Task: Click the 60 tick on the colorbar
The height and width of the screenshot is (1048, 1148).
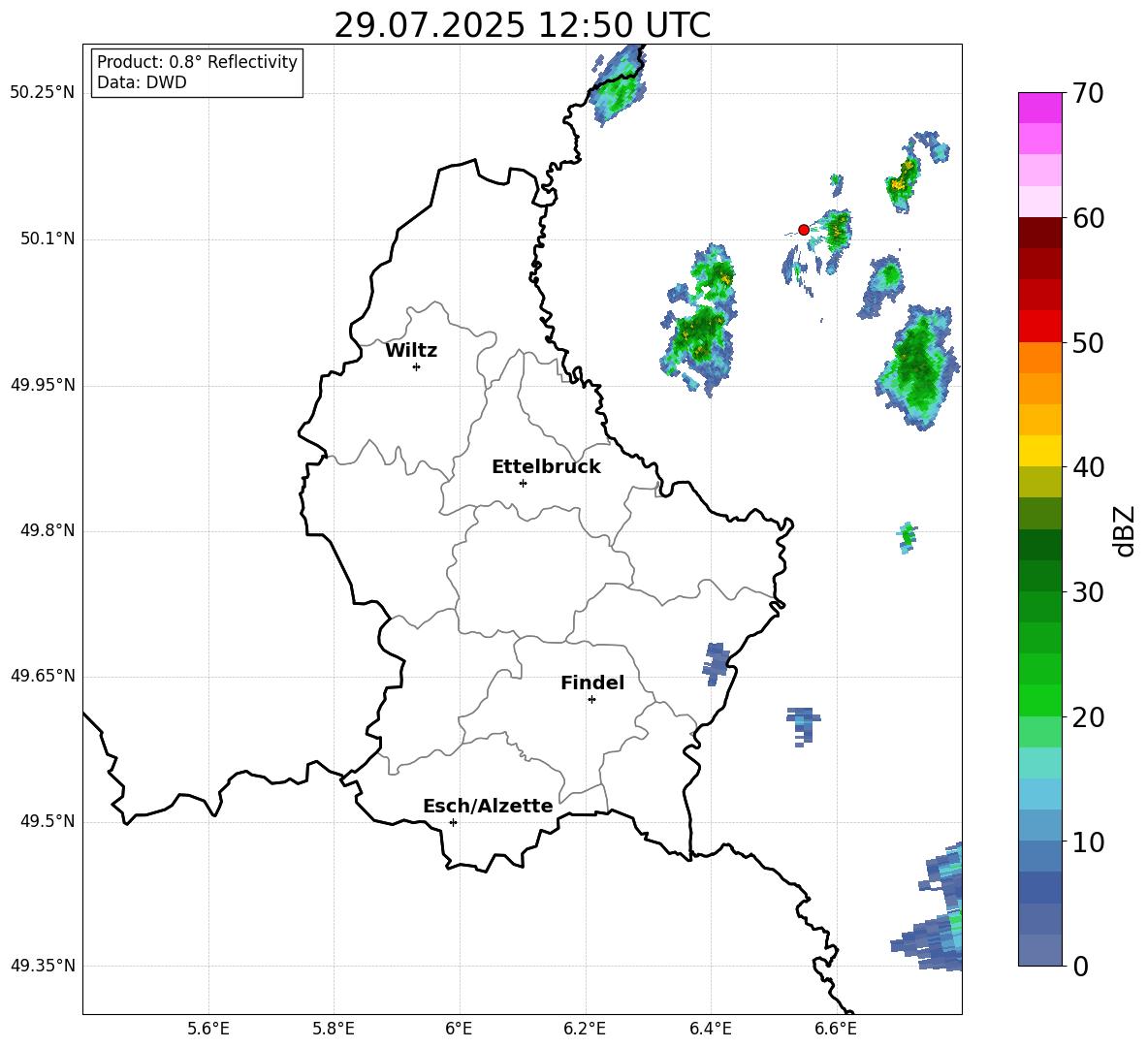Action: 1088,217
